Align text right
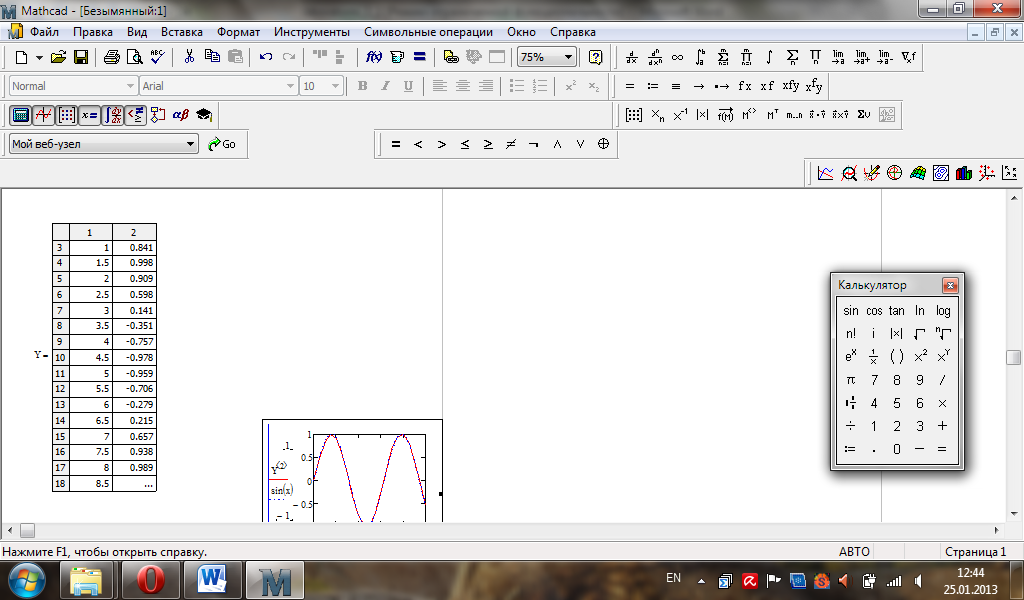Image resolution: width=1024 pixels, height=600 pixels. 485,86
